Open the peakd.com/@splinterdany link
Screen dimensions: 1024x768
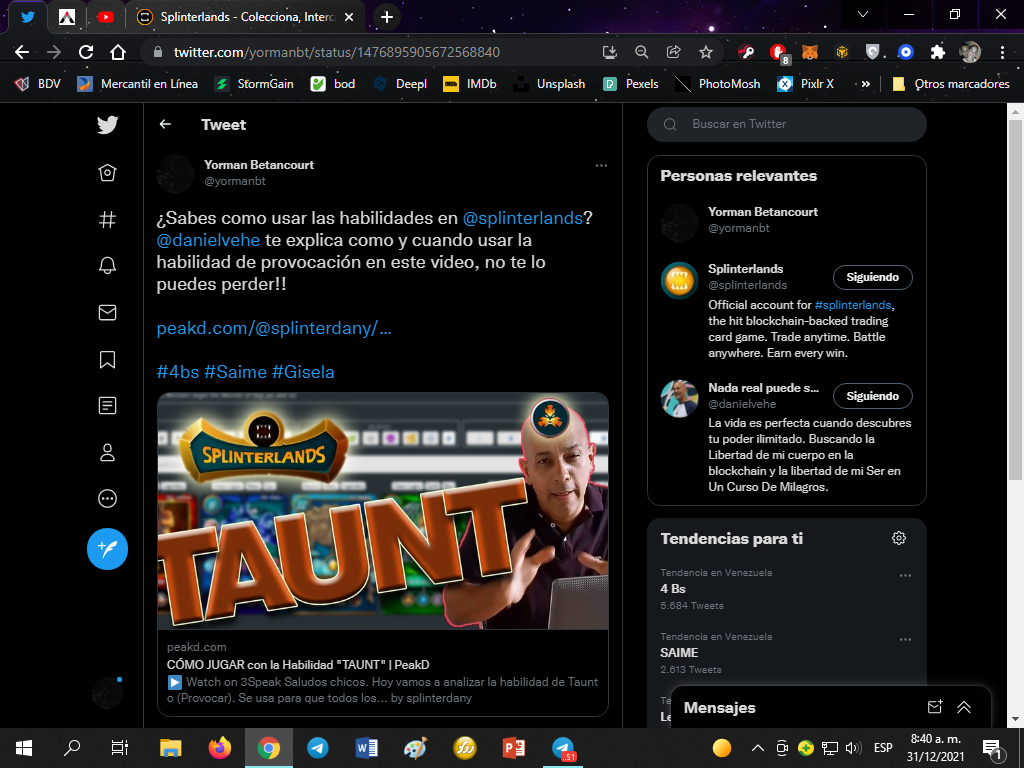coord(274,328)
